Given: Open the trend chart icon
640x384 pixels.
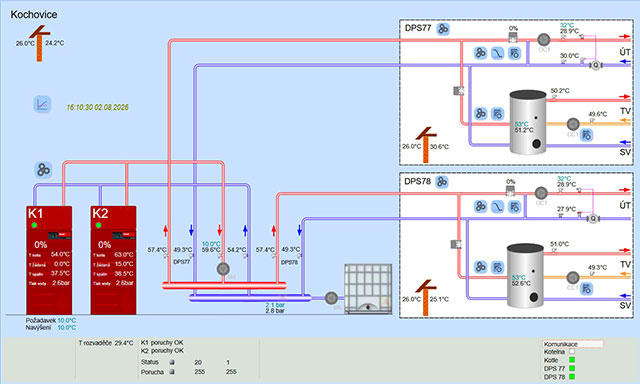Looking at the screenshot, I should click(x=42, y=104).
